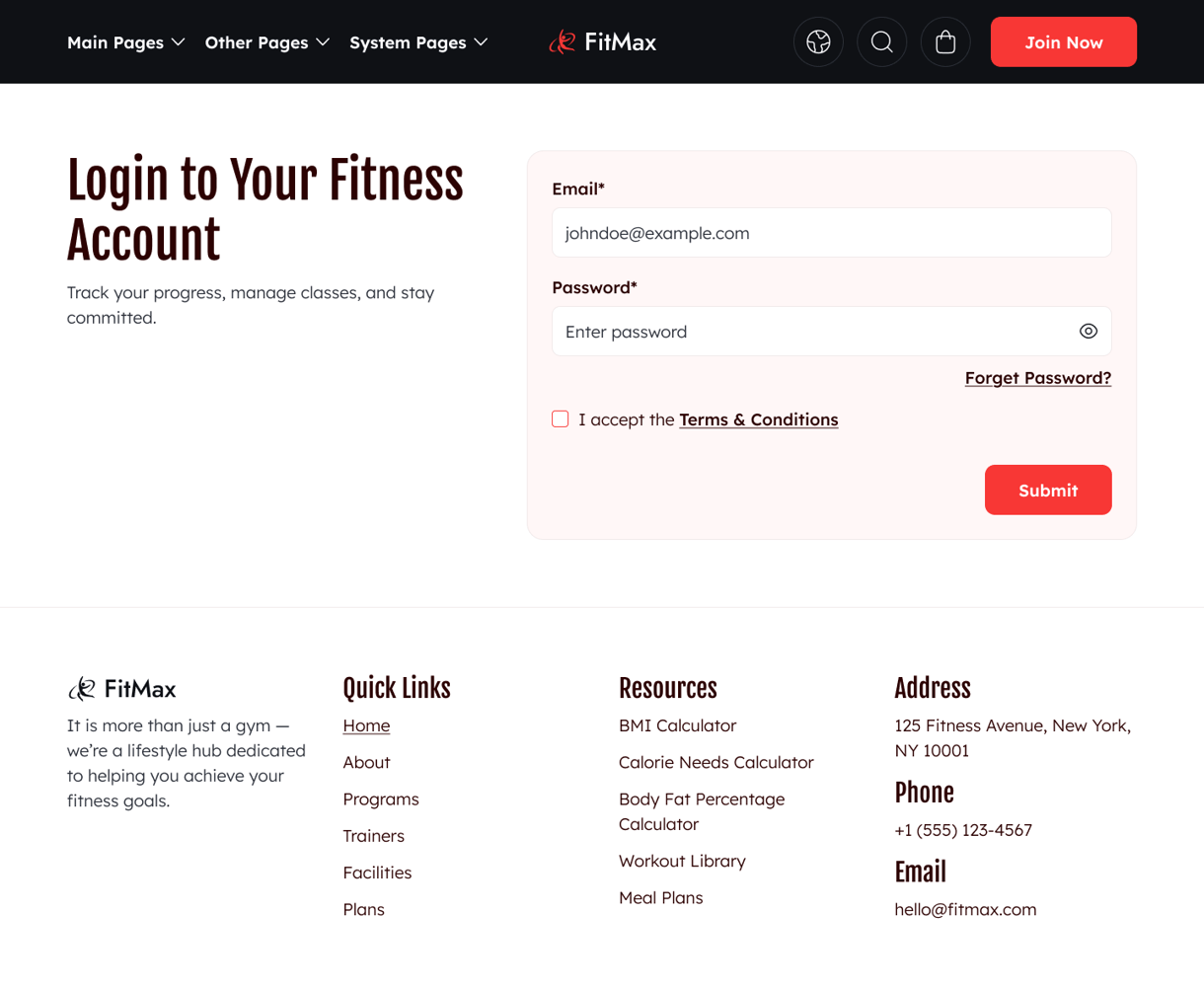Check the Terms & Conditions acceptance checkbox
Viewport: 1204px width, 988px height.
(560, 418)
